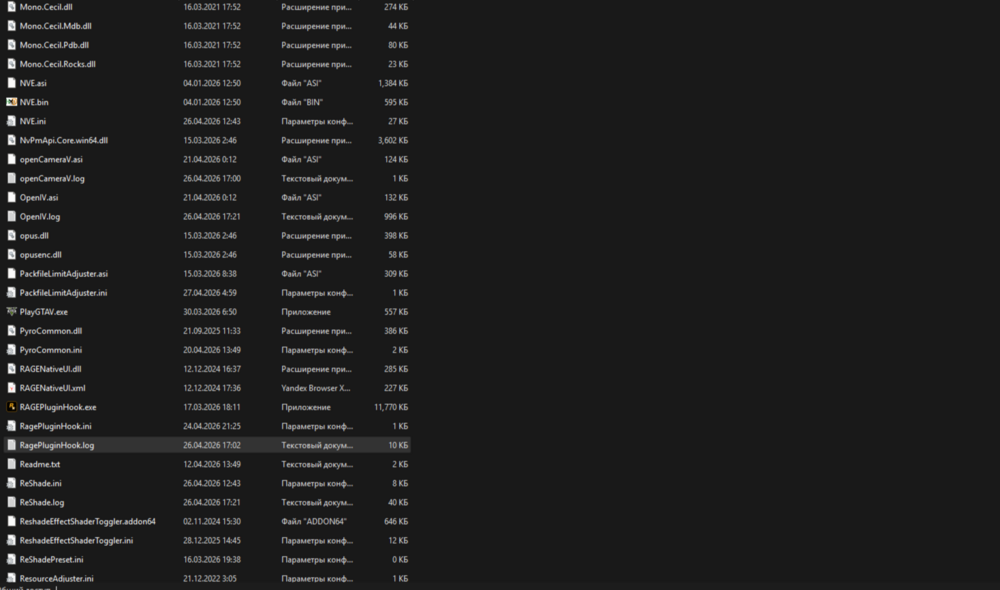1000x590 pixels.
Task: Click the date 21.12.2022 3:05 of ResourceAdjuster.ini
Action: [210, 579]
